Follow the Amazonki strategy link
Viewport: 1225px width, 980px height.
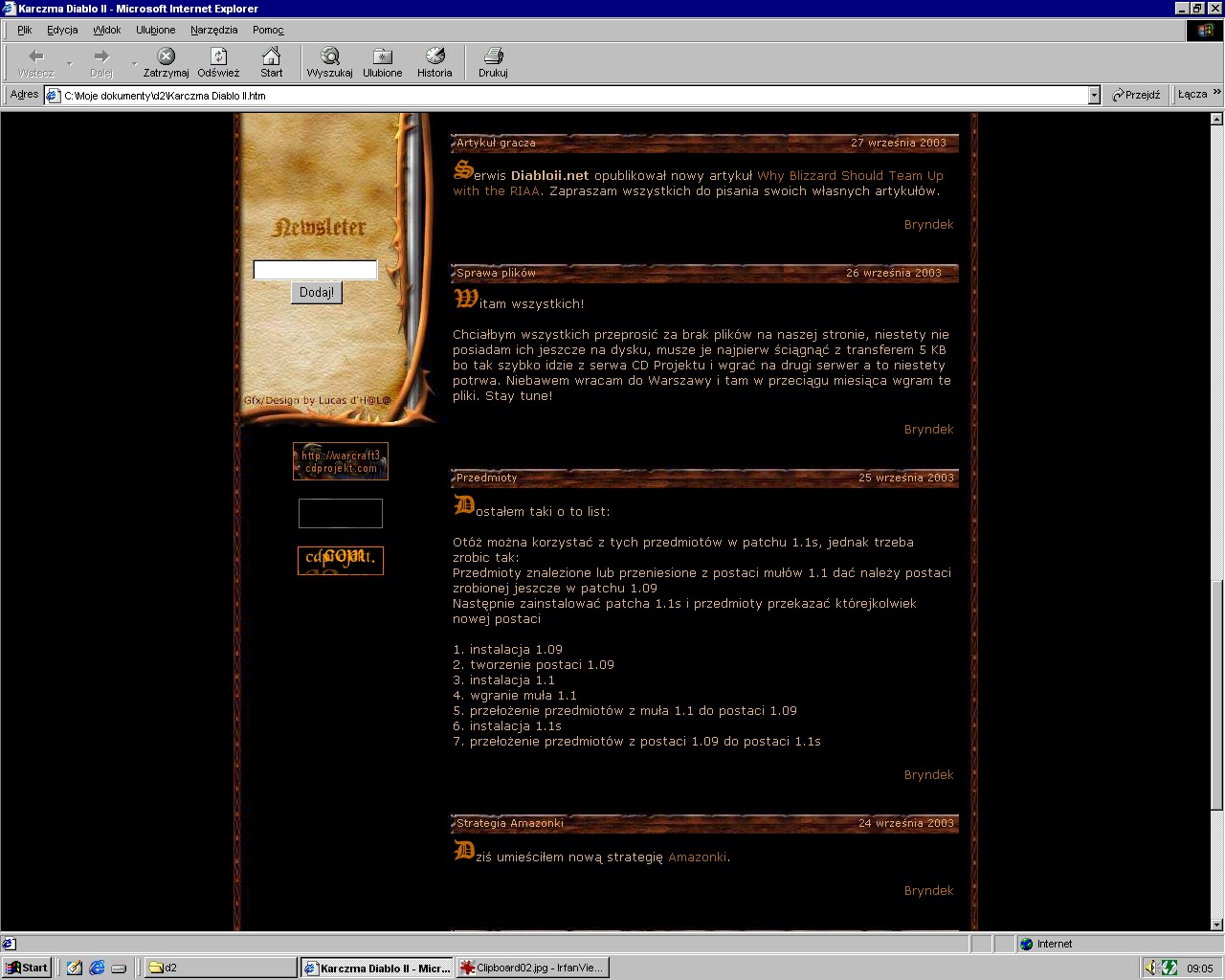697,857
